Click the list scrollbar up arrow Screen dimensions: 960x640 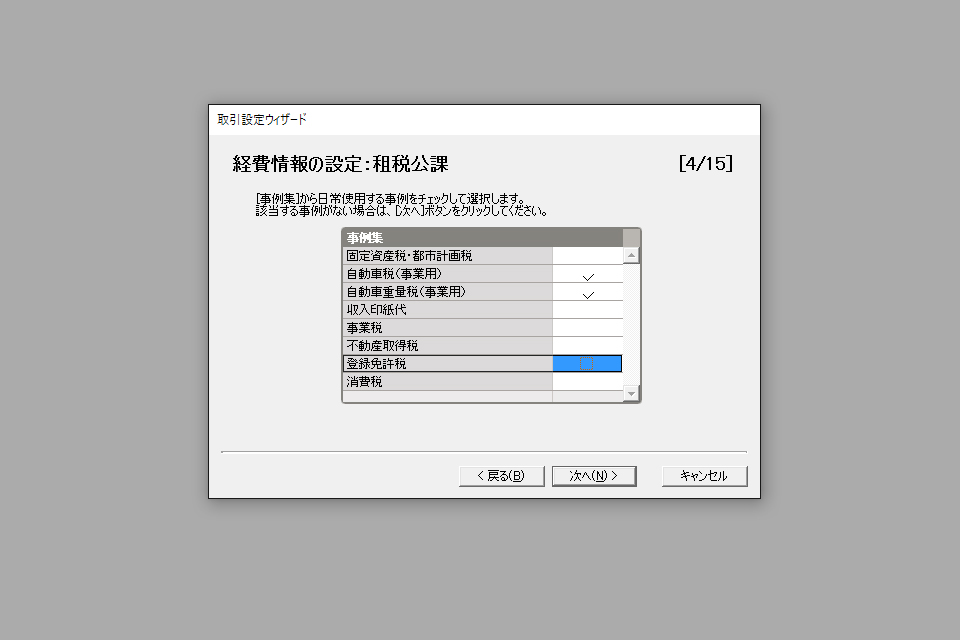click(x=631, y=255)
